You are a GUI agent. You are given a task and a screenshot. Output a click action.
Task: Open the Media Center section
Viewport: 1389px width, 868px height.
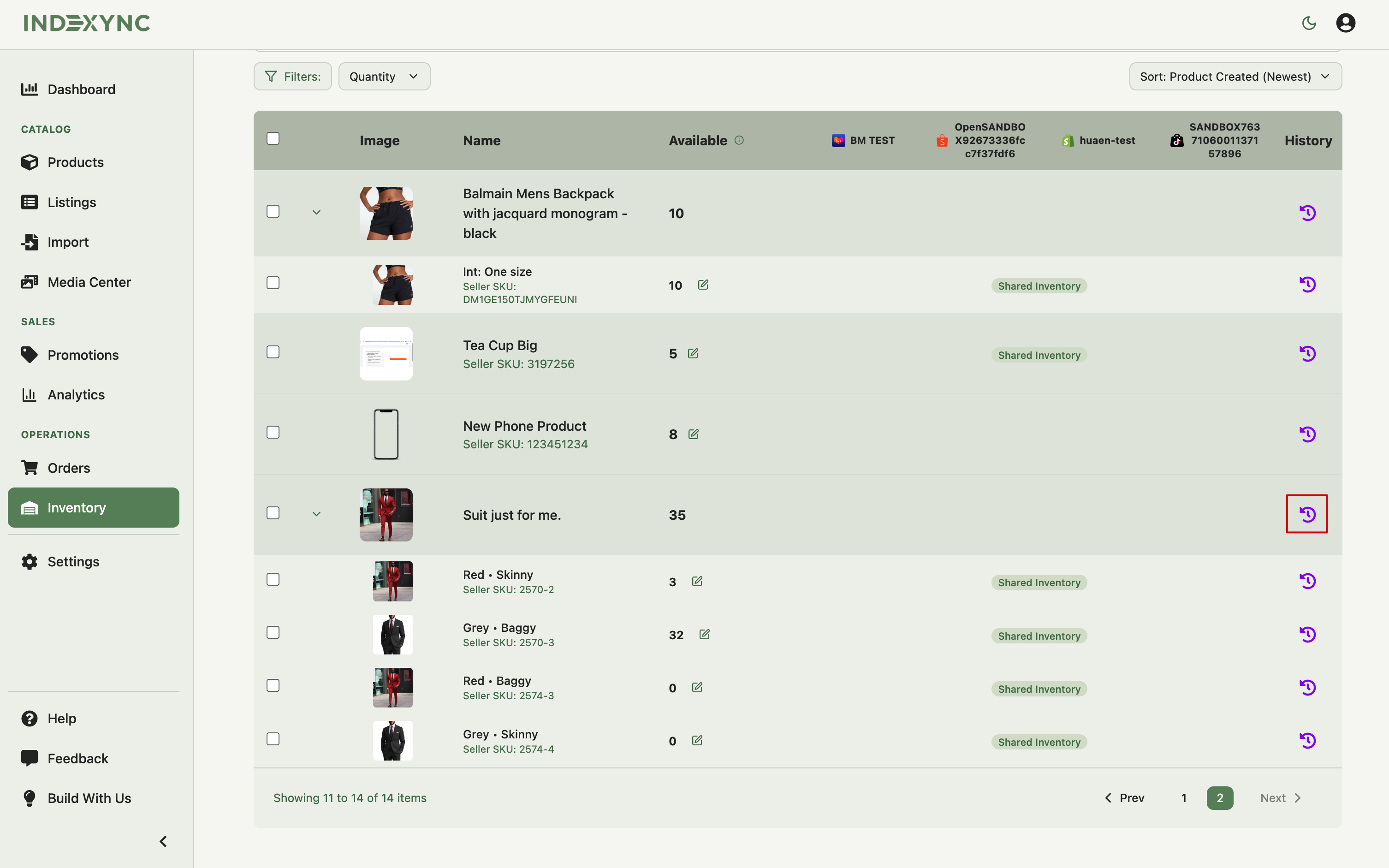[x=94, y=282]
